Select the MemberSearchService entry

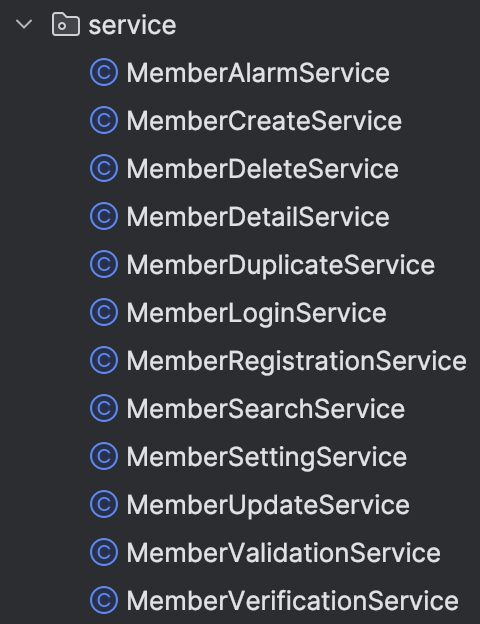(266, 409)
